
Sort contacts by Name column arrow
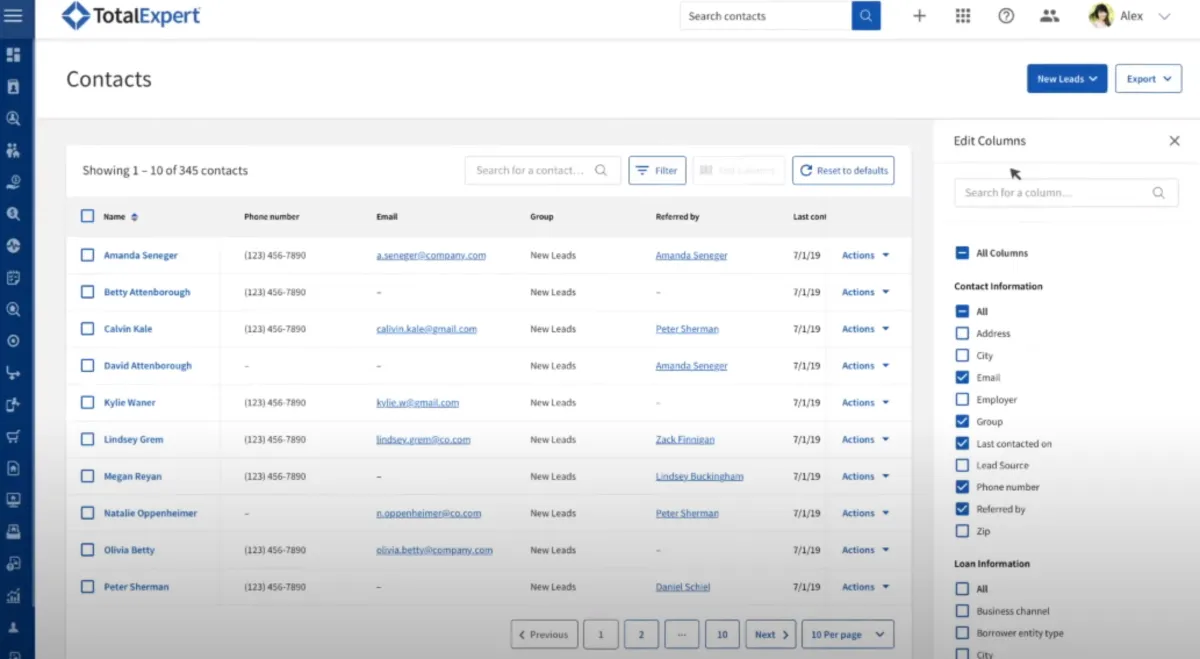click(135, 217)
